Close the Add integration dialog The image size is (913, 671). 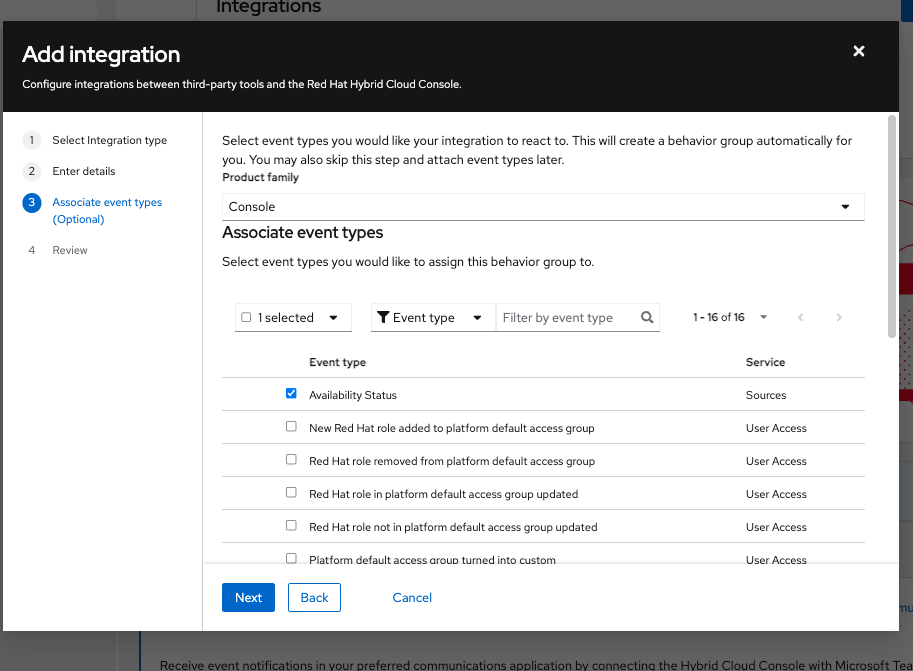point(858,52)
